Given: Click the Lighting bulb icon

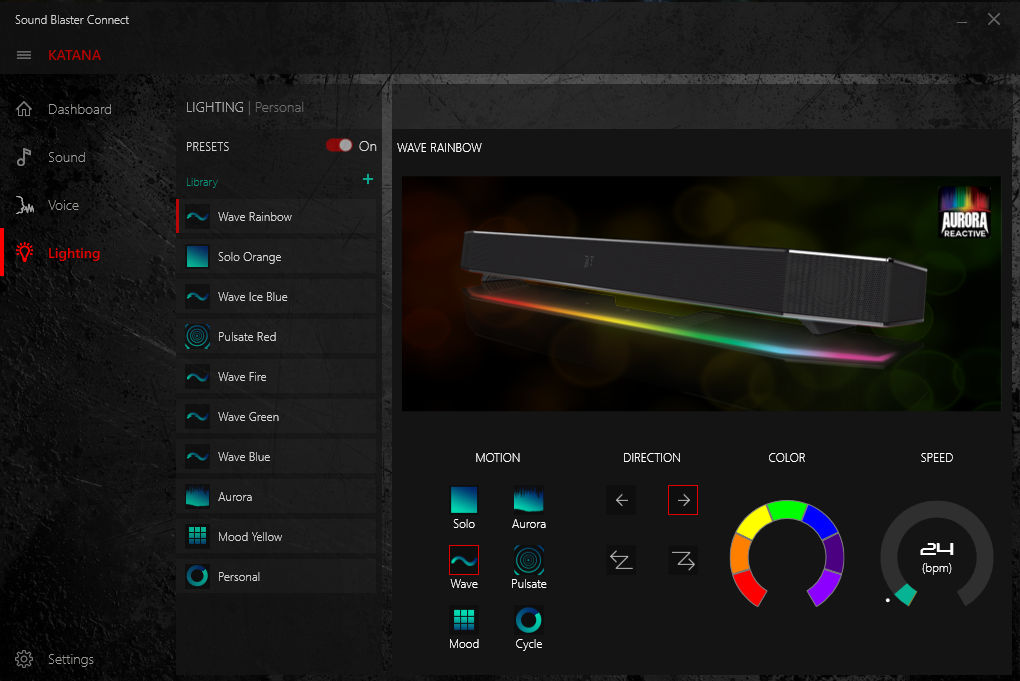Looking at the screenshot, I should point(25,252).
